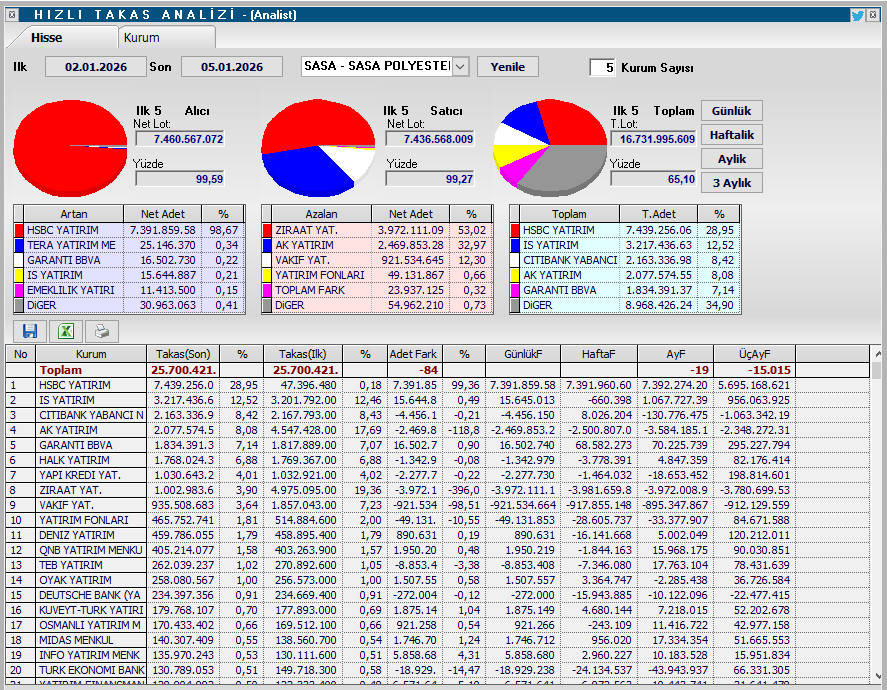Switch to the Kurum tab
887x690 pixels.
click(x=142, y=37)
